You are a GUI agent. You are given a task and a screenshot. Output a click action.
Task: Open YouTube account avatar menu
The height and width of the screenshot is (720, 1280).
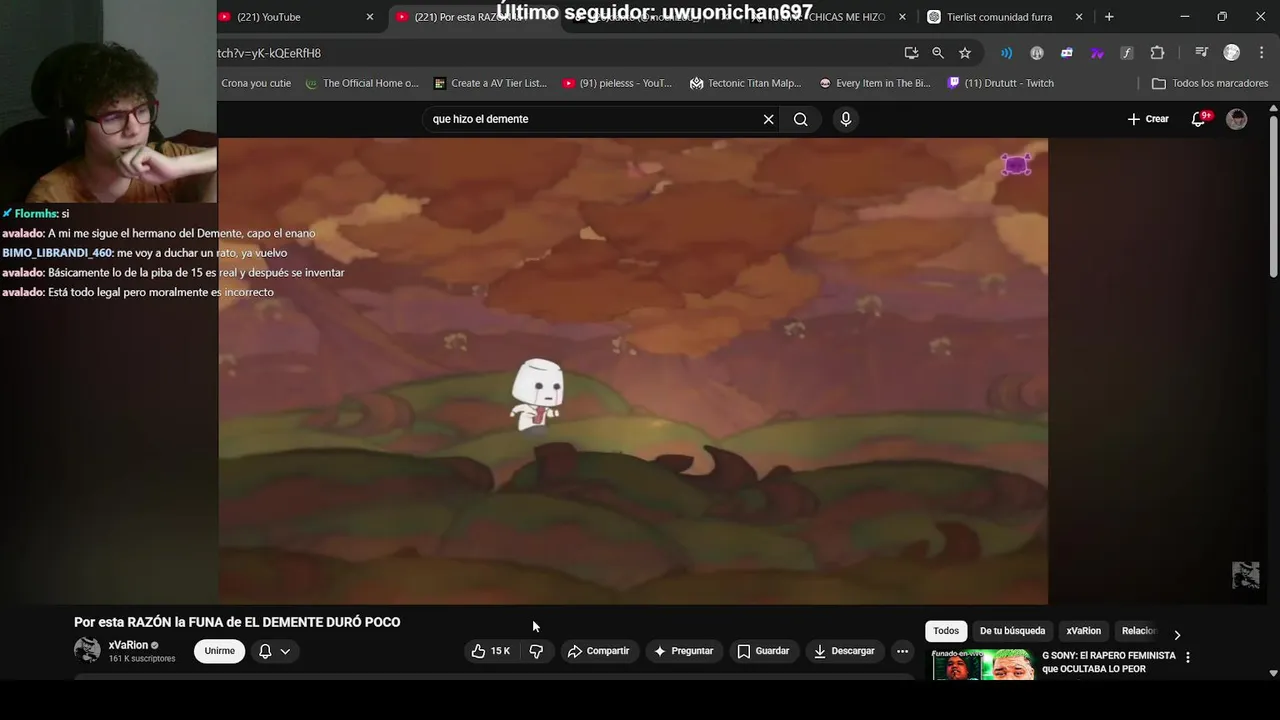[x=1237, y=119]
